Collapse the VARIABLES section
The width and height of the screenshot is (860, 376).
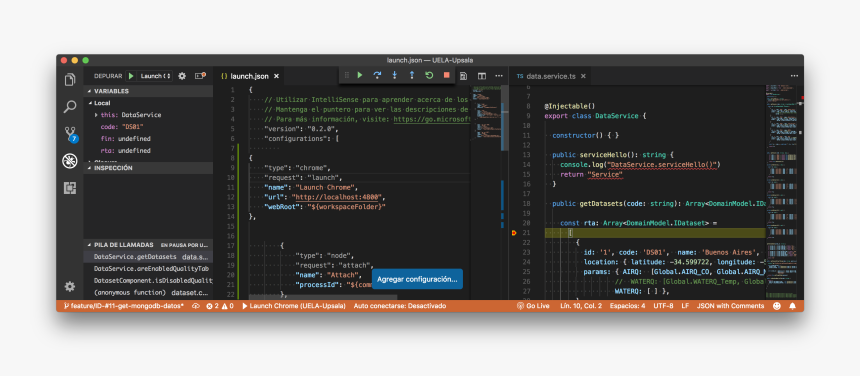[x=148, y=91]
